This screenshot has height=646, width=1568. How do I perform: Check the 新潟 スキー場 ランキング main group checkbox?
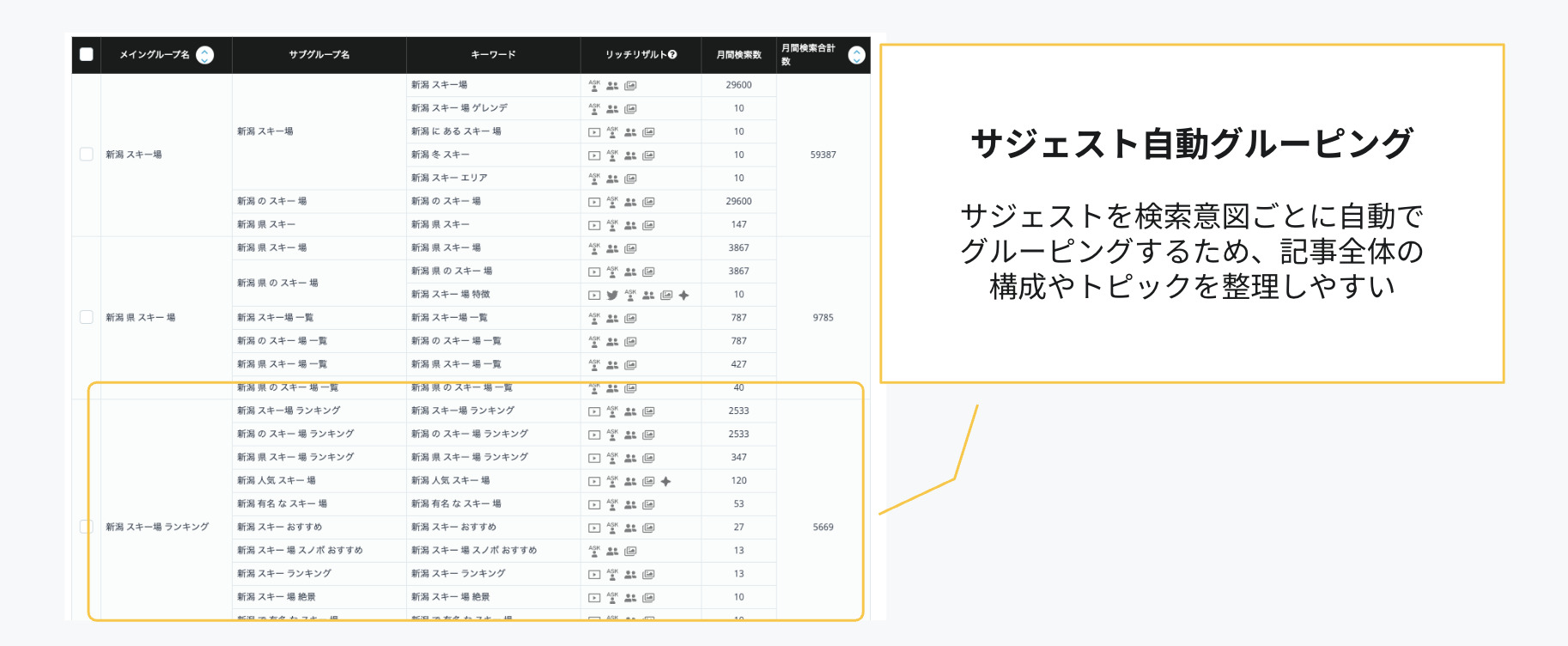point(86,527)
